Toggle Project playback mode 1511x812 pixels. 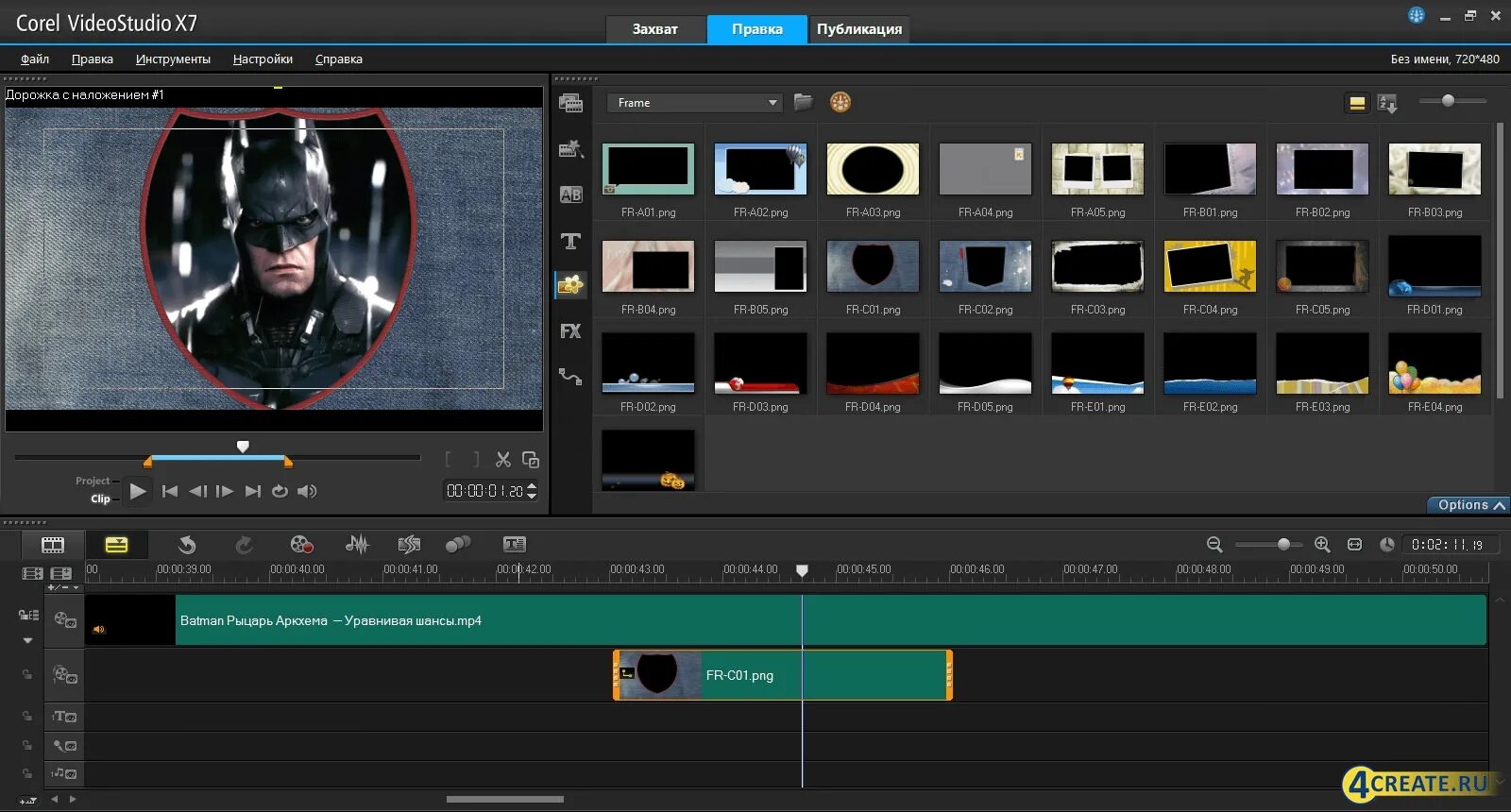93,481
